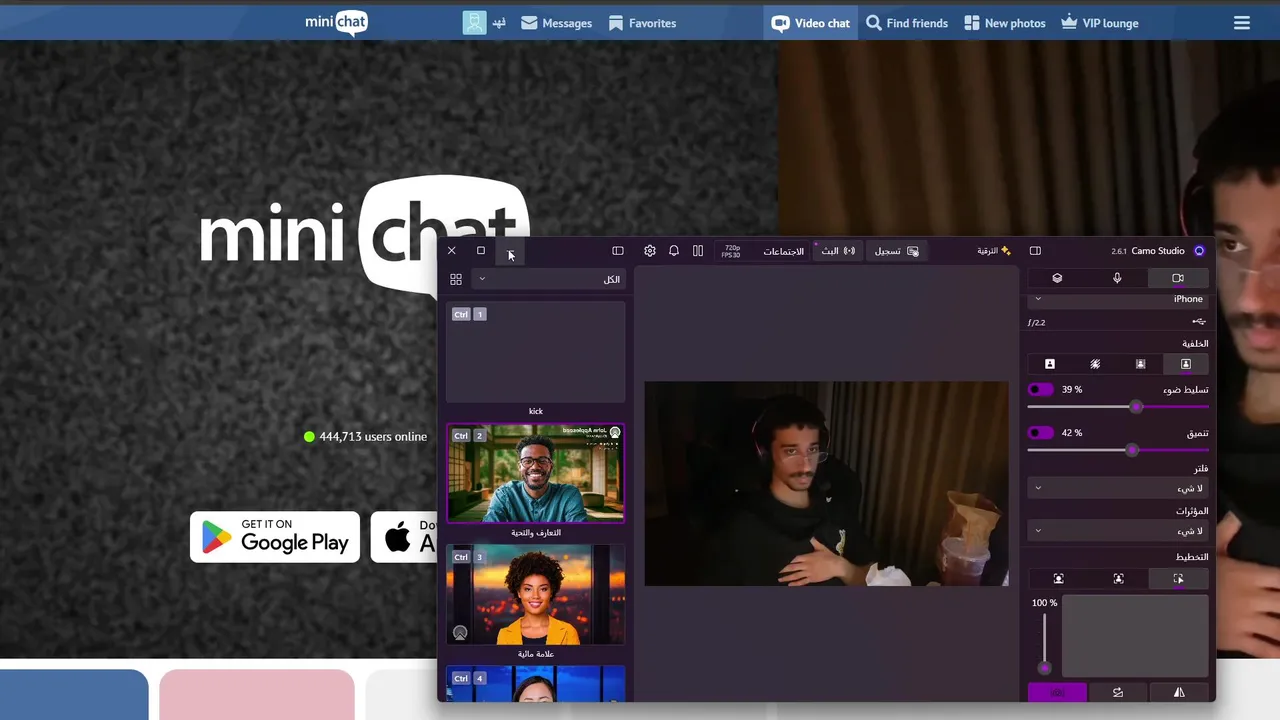Toggle the left sidebar panel in Camo
Viewport: 1280px width, 720px height.
click(618, 251)
